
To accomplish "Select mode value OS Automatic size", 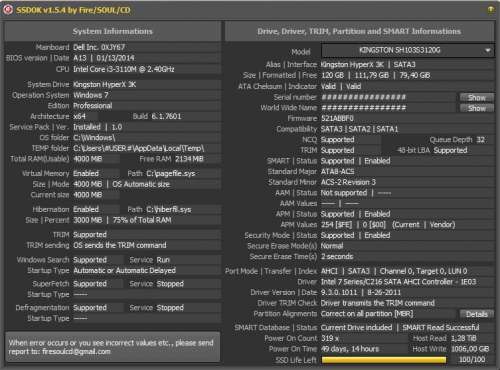I will pos(141,184).
